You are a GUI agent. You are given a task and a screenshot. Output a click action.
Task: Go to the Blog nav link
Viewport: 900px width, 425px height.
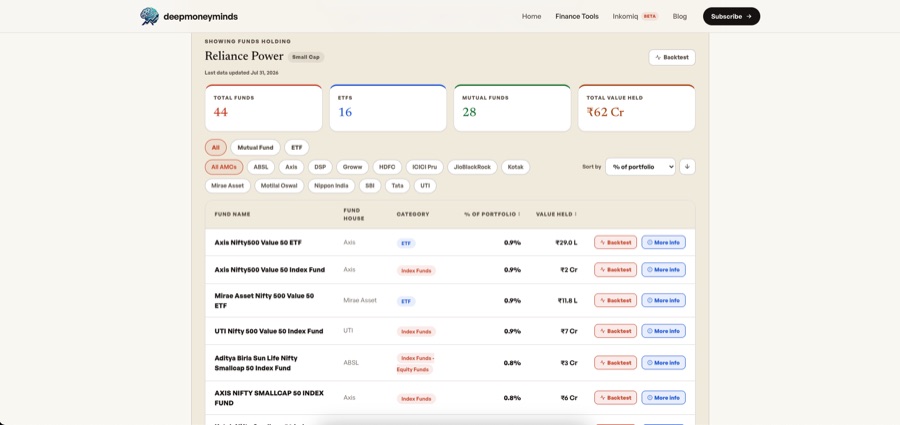click(x=680, y=17)
